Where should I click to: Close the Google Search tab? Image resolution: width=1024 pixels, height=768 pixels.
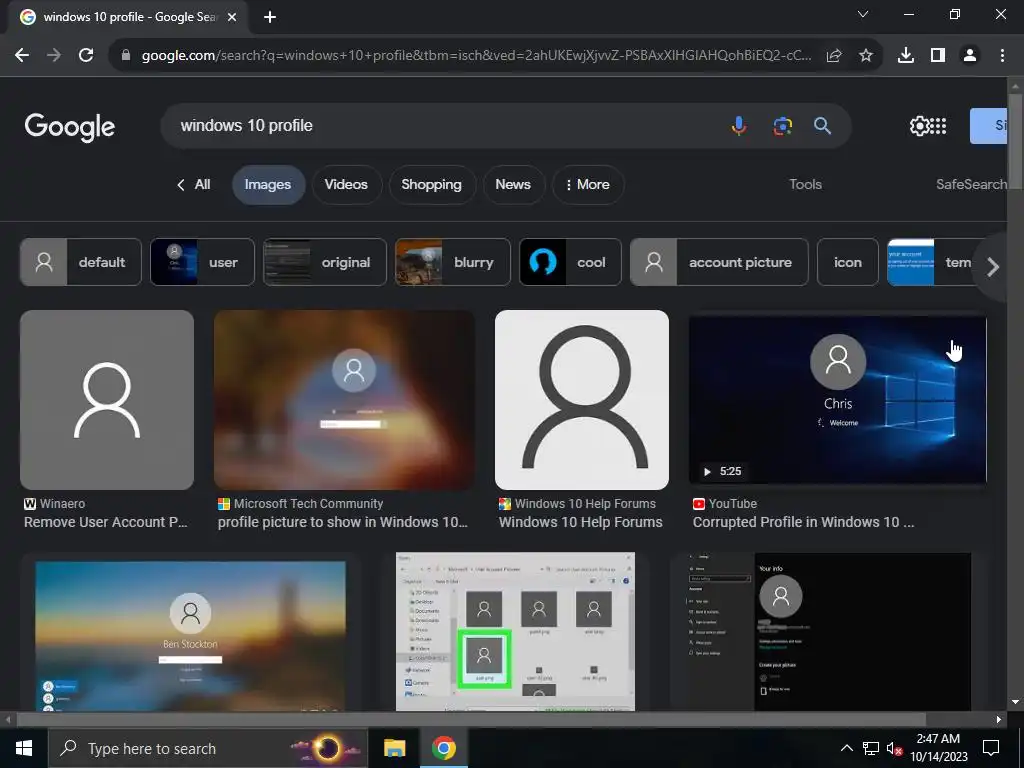232,17
